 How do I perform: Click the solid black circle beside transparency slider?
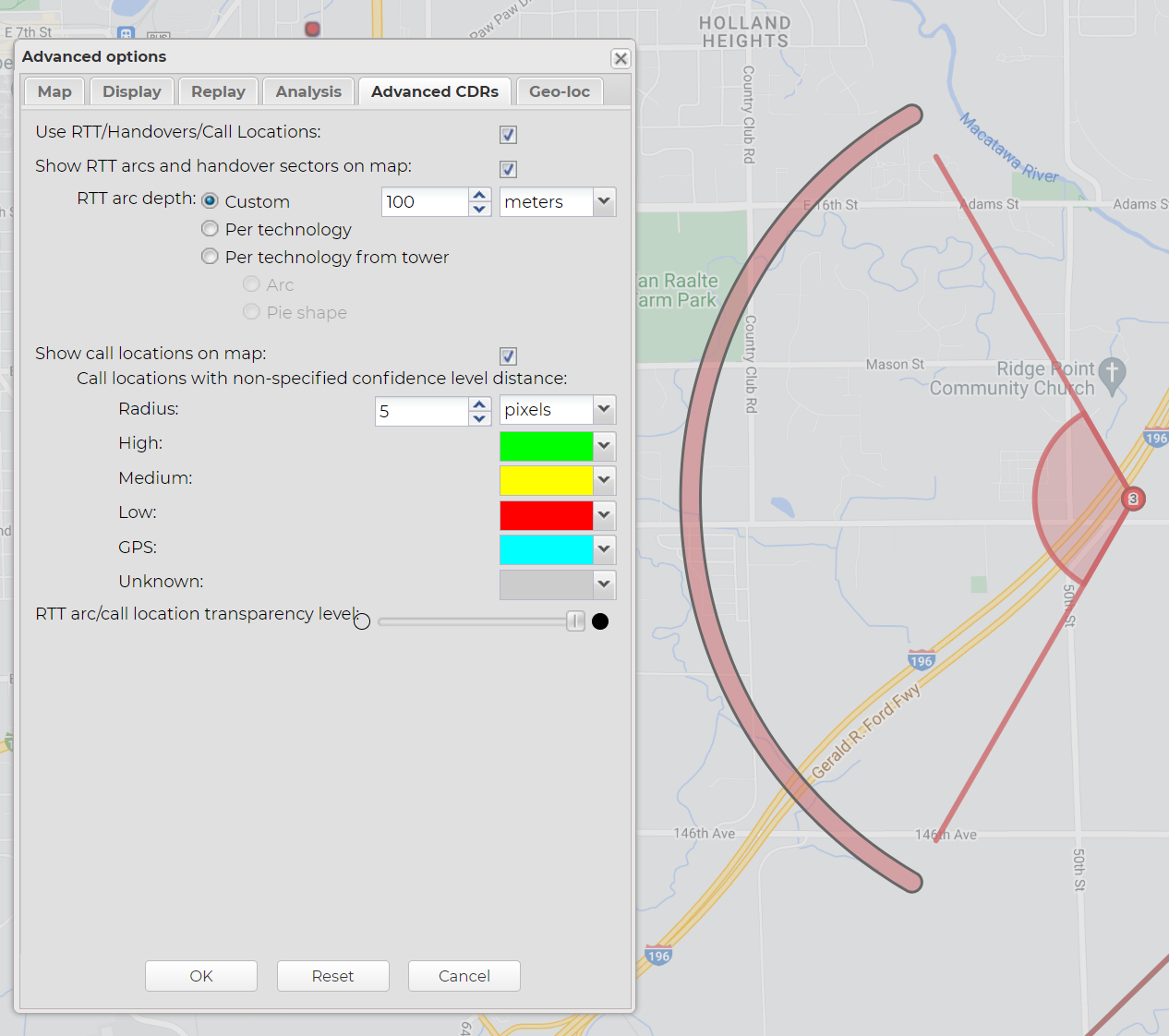600,621
